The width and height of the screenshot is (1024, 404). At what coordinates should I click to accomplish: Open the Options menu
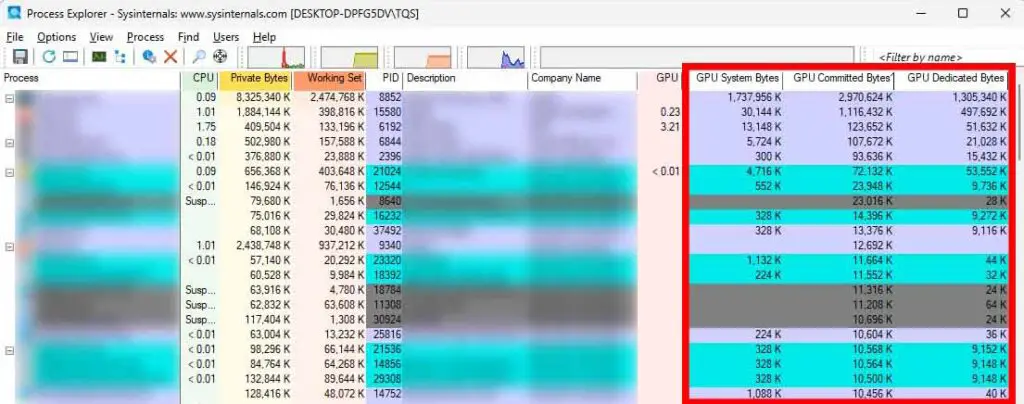(x=56, y=37)
